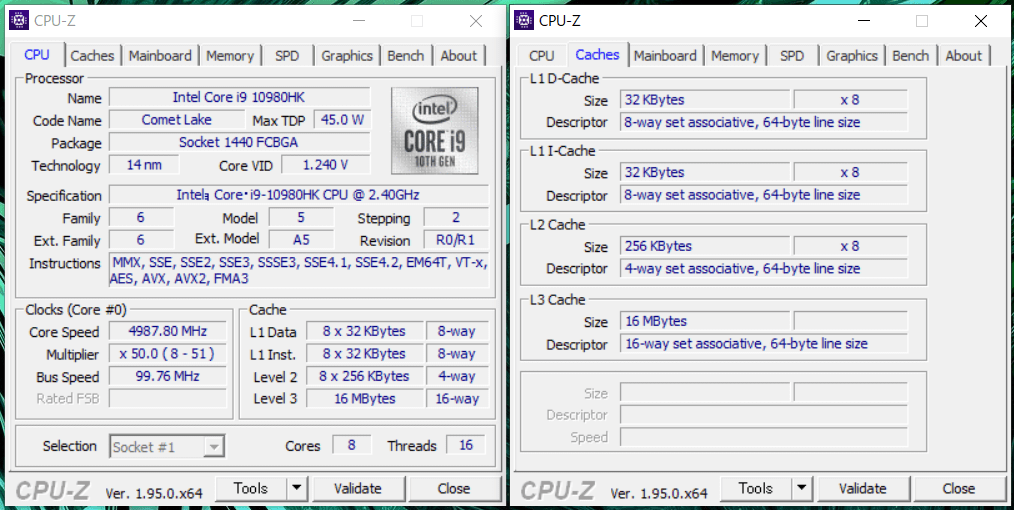Click Threads count value 16
This screenshot has width=1014, height=510.
tap(466, 445)
